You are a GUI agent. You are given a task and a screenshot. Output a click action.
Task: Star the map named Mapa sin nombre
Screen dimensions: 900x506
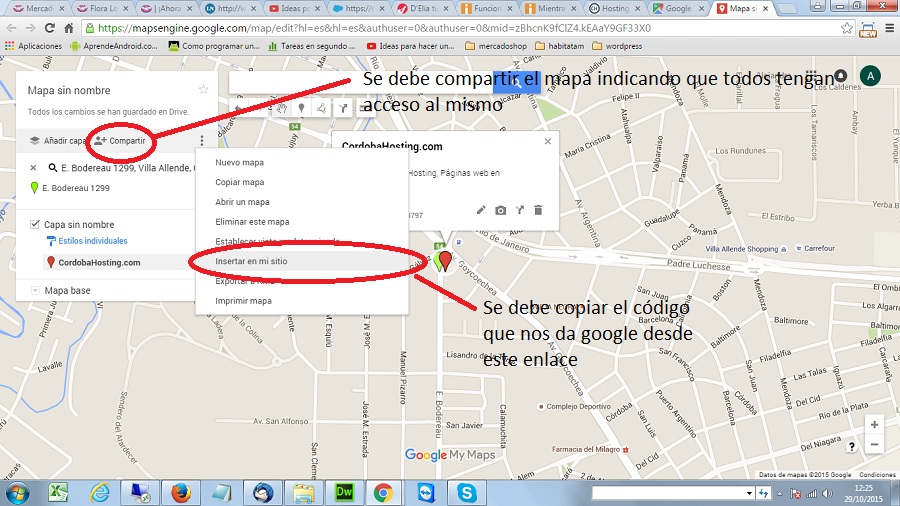click(x=203, y=89)
